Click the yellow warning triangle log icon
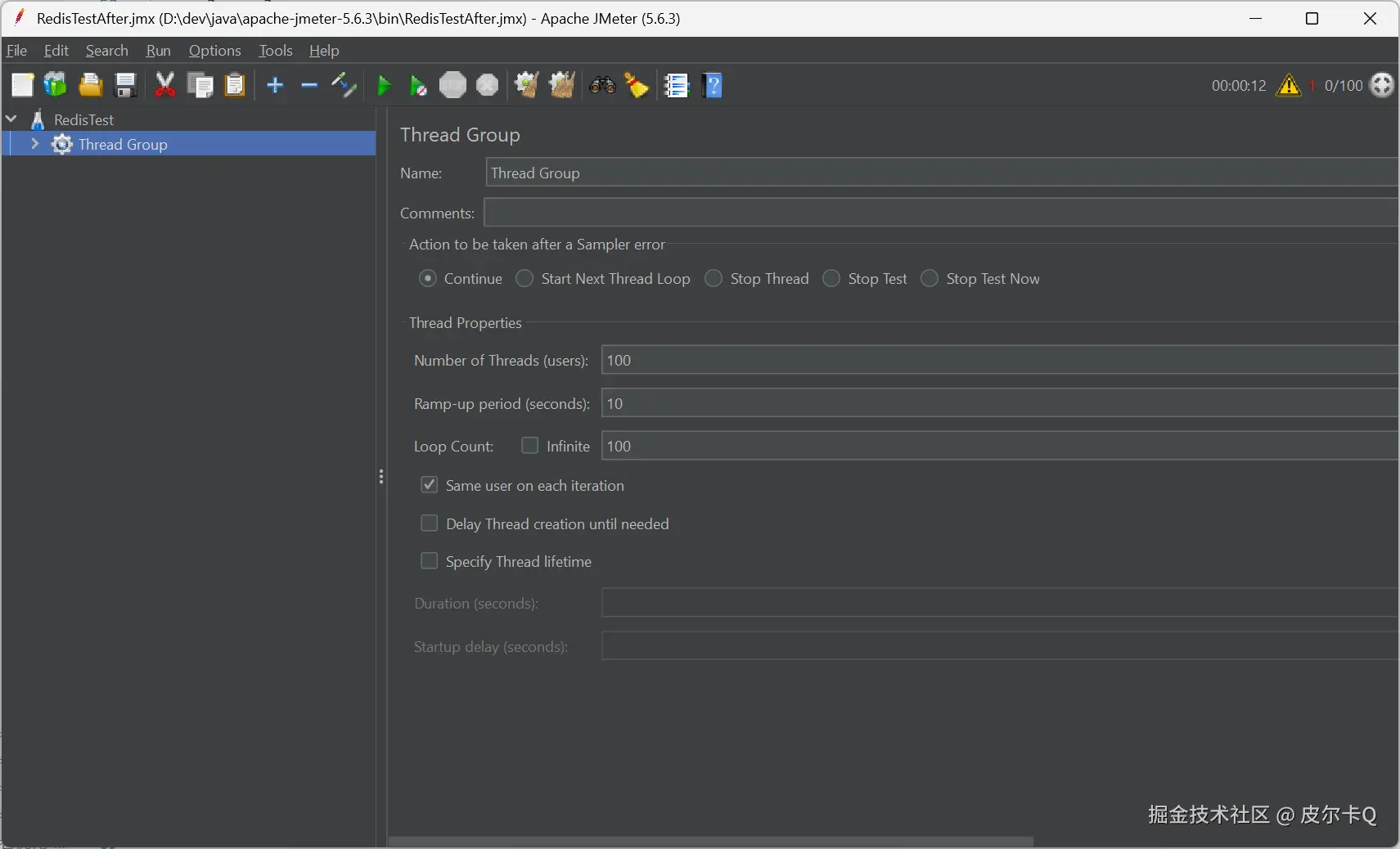This screenshot has height=849, width=1400. (1289, 85)
